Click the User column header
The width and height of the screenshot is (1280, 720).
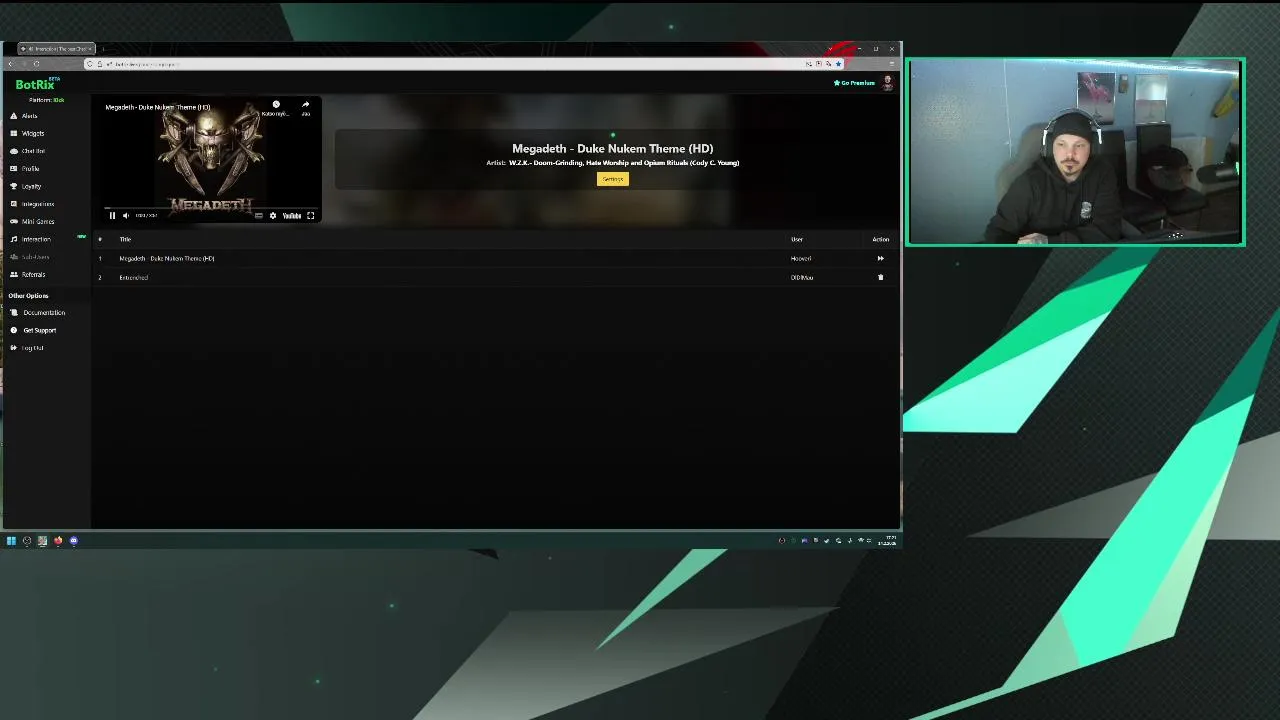coord(797,239)
